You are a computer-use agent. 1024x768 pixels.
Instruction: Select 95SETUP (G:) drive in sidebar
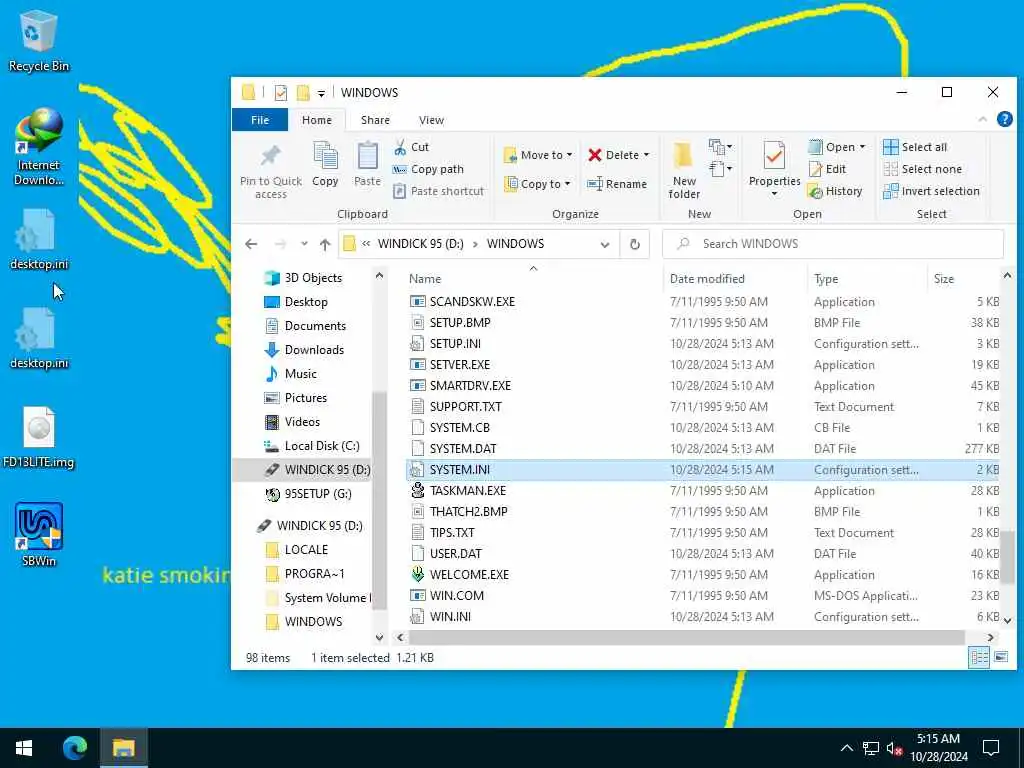pyautogui.click(x=309, y=494)
